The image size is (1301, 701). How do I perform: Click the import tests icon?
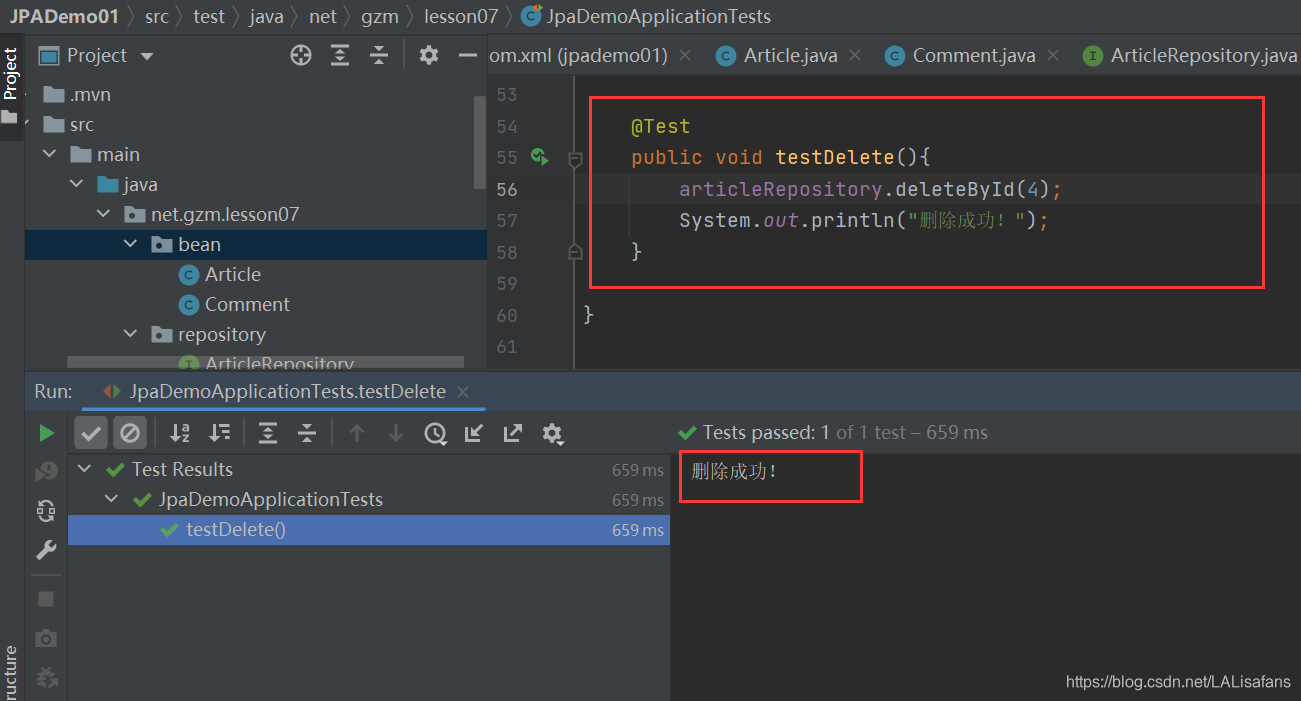pyautogui.click(x=474, y=433)
